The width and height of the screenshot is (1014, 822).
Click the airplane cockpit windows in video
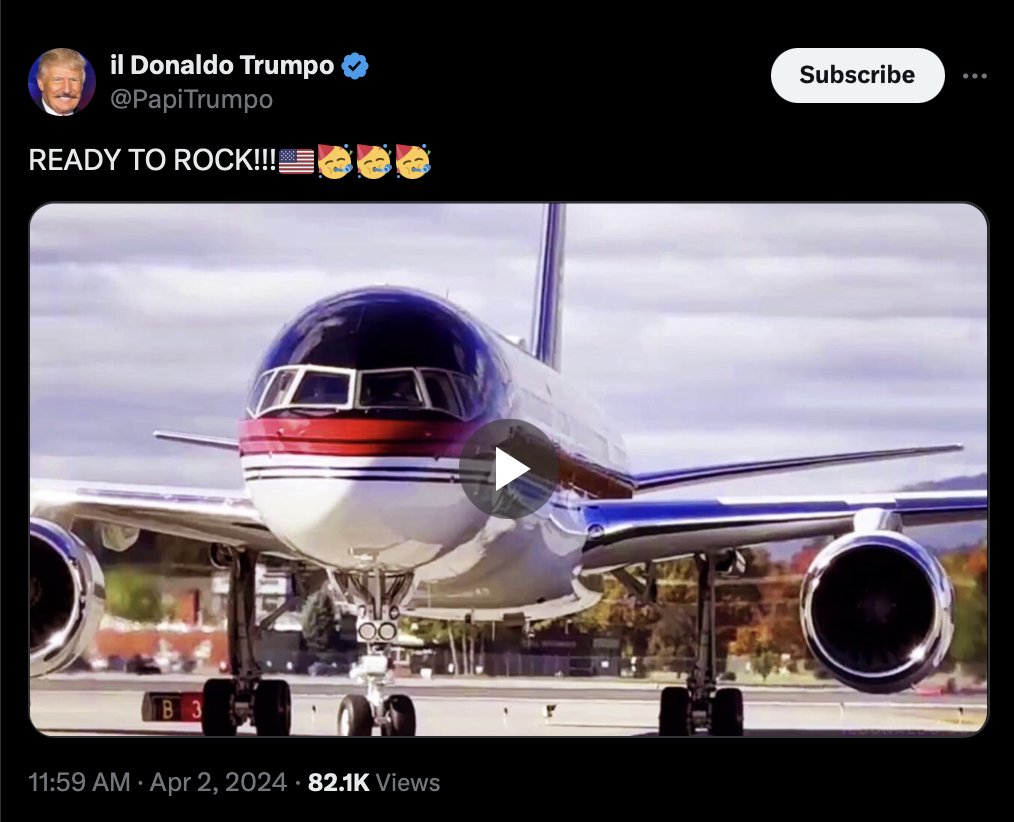coord(360,388)
